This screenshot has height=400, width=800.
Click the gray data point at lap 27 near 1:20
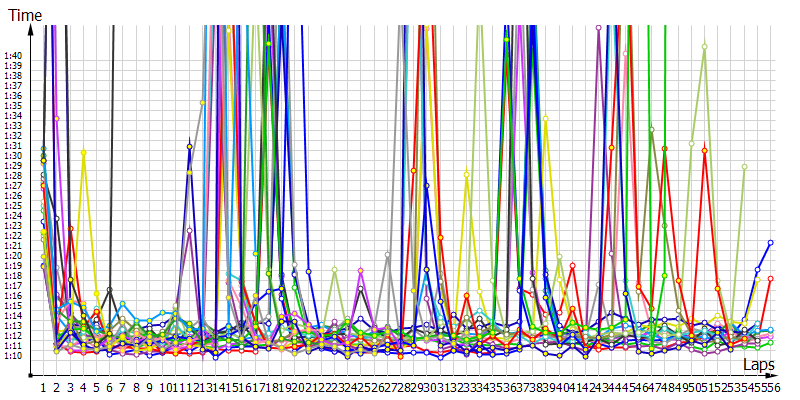click(x=387, y=255)
